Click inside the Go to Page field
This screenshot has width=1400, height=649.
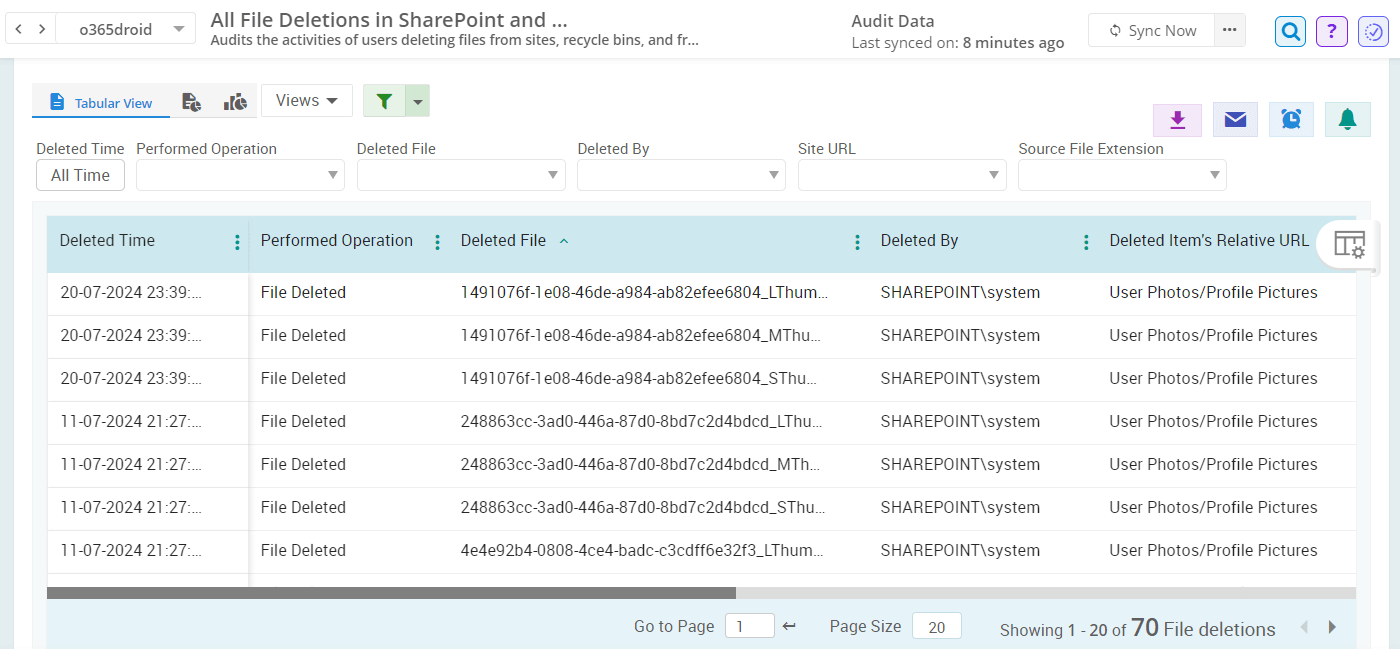[x=749, y=625]
